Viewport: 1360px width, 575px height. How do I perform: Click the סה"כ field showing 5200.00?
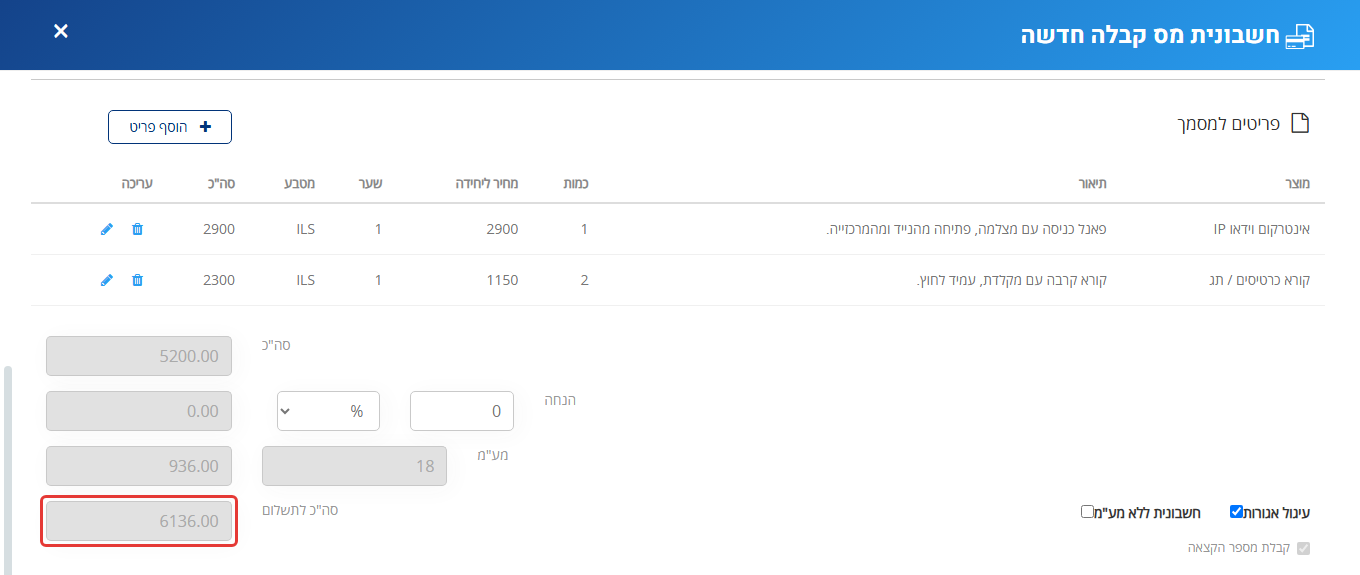(139, 356)
